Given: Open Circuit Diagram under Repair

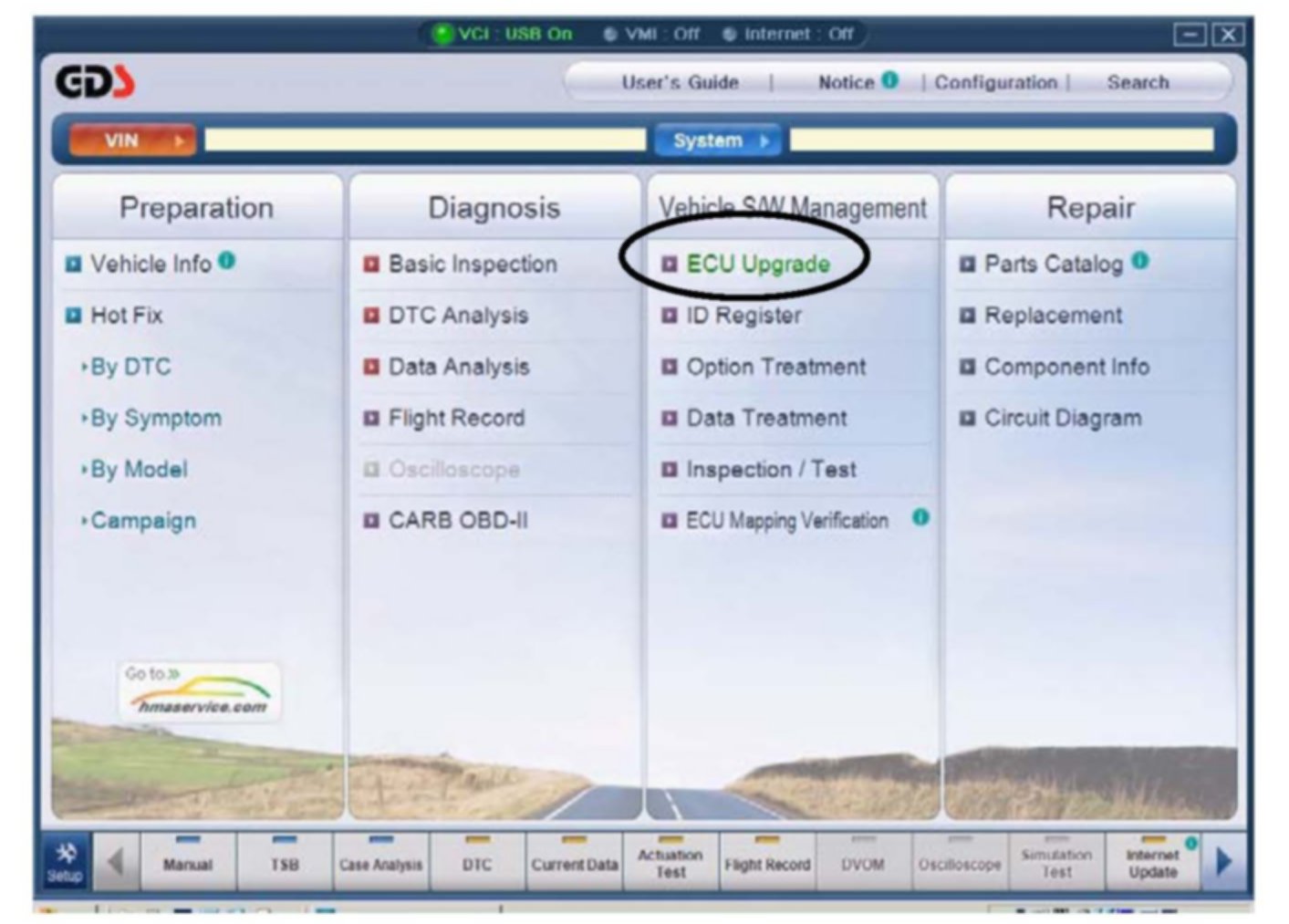Looking at the screenshot, I should [x=1062, y=419].
